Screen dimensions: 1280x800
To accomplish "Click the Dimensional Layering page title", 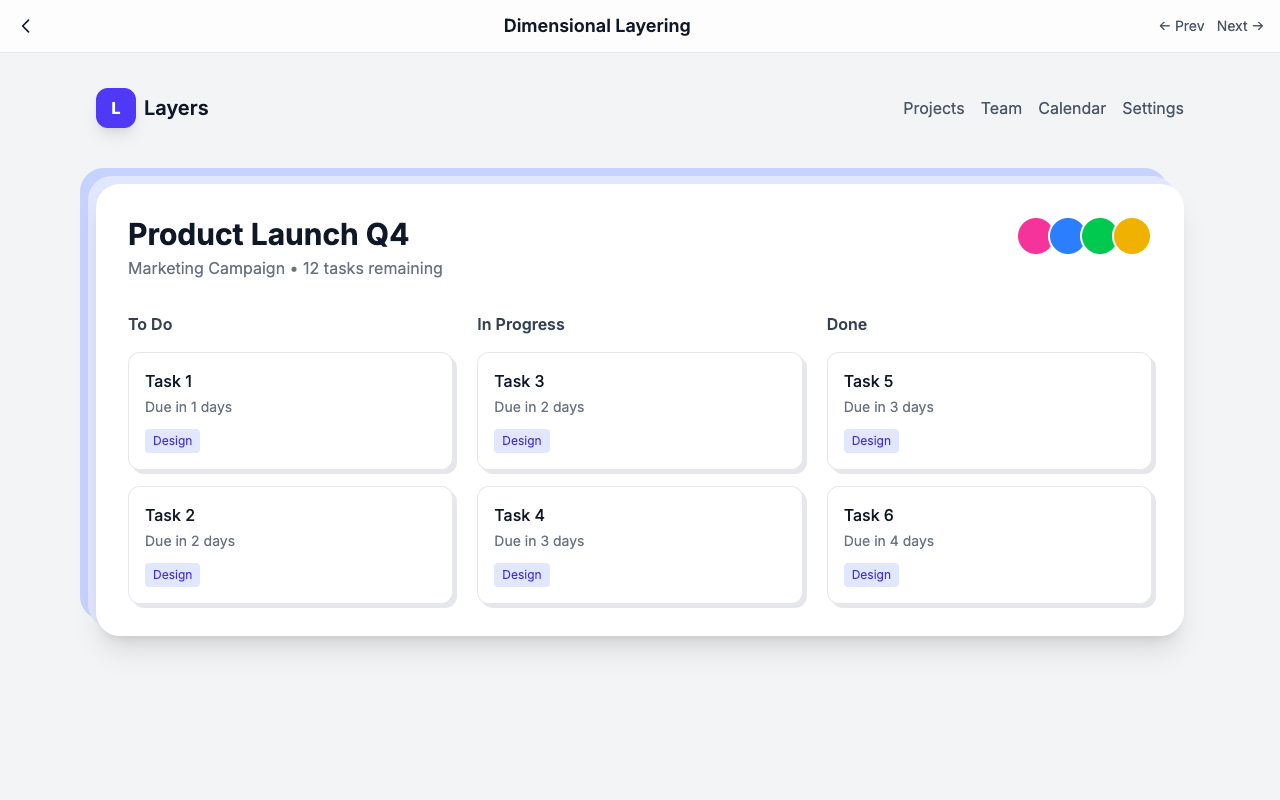I will 597,26.
